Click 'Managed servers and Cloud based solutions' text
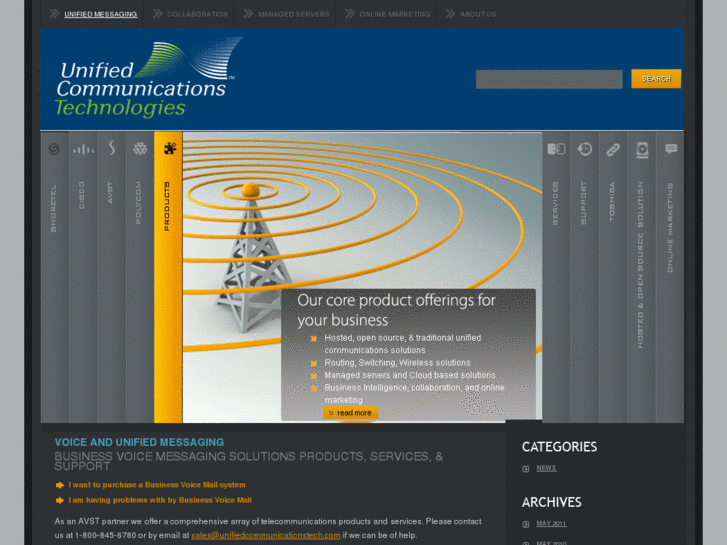Screen dimensions: 727x545 pyautogui.click(x=410, y=375)
